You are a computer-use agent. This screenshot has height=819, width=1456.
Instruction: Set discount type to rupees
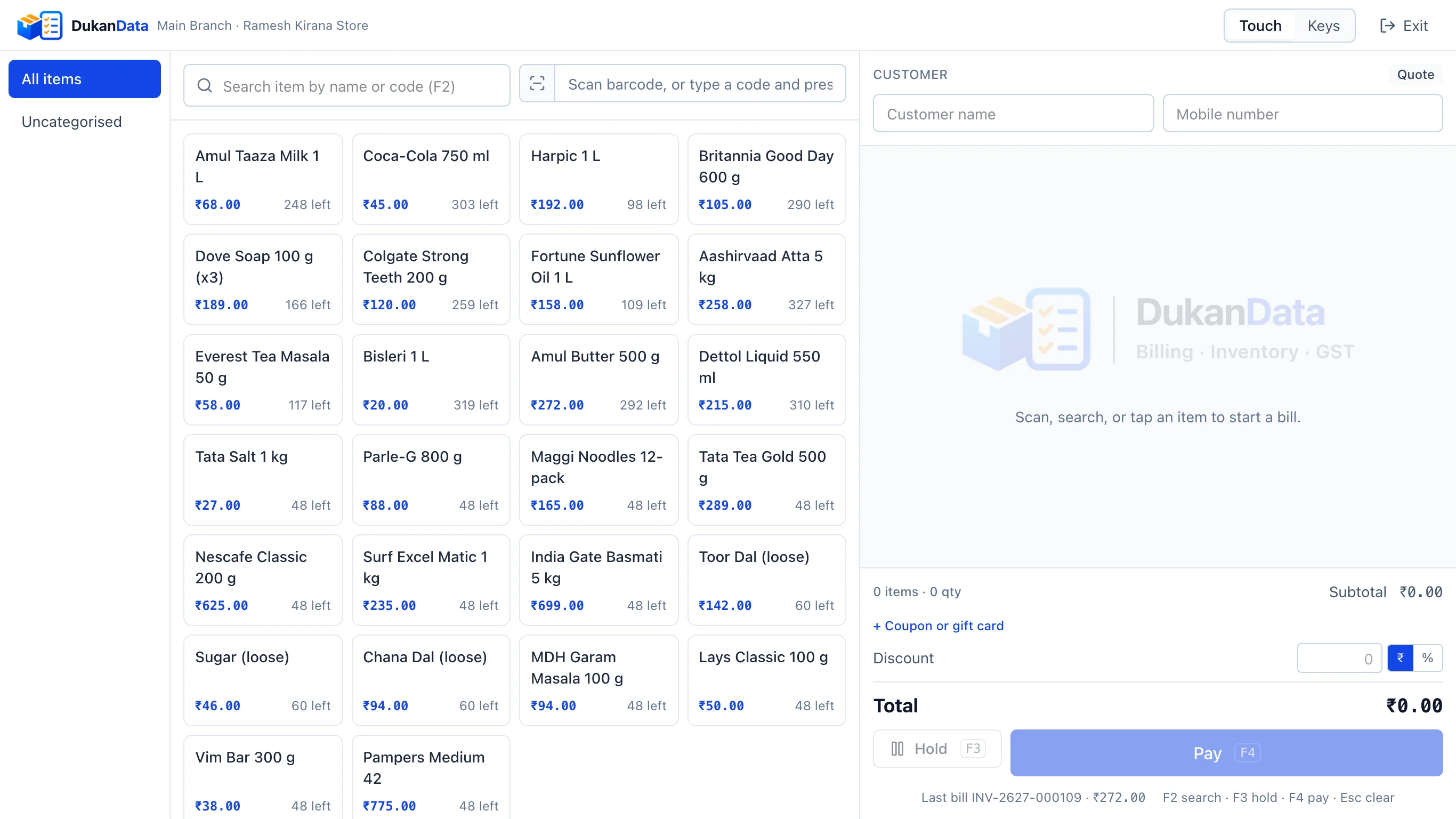tap(1400, 658)
